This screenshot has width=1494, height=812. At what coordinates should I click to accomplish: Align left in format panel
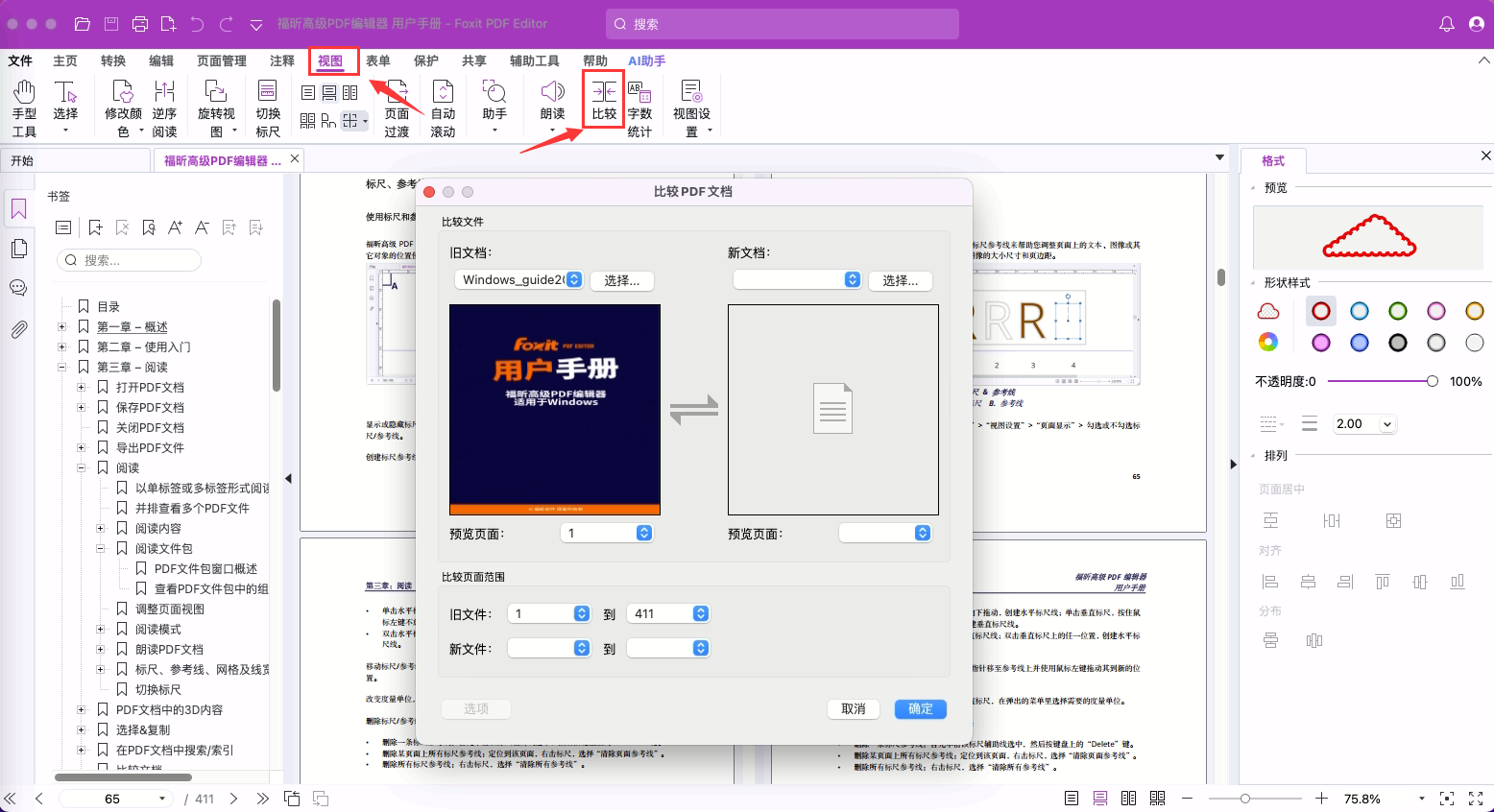[1270, 582]
